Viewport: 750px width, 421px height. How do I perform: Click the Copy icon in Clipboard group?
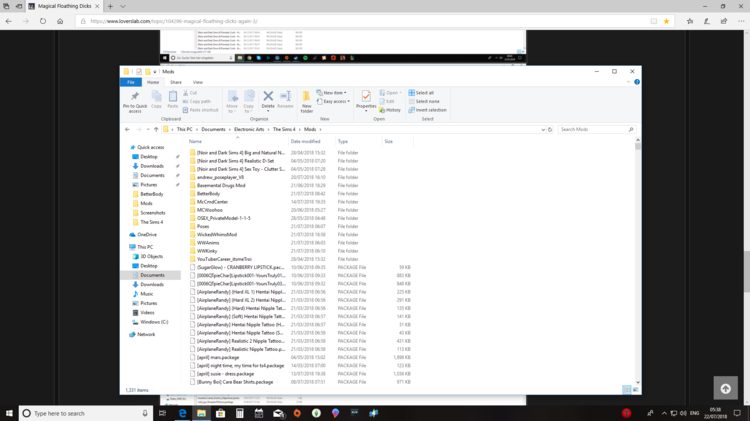156,100
